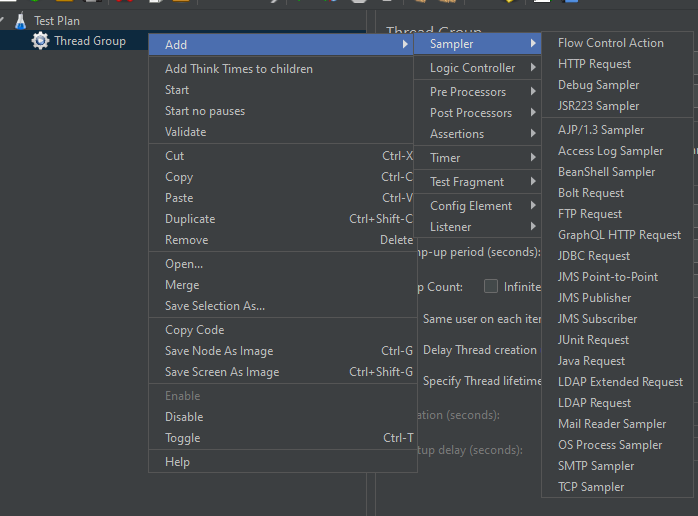The height and width of the screenshot is (516, 698).
Task: Select the Thread Group tree node
Action: (x=90, y=41)
